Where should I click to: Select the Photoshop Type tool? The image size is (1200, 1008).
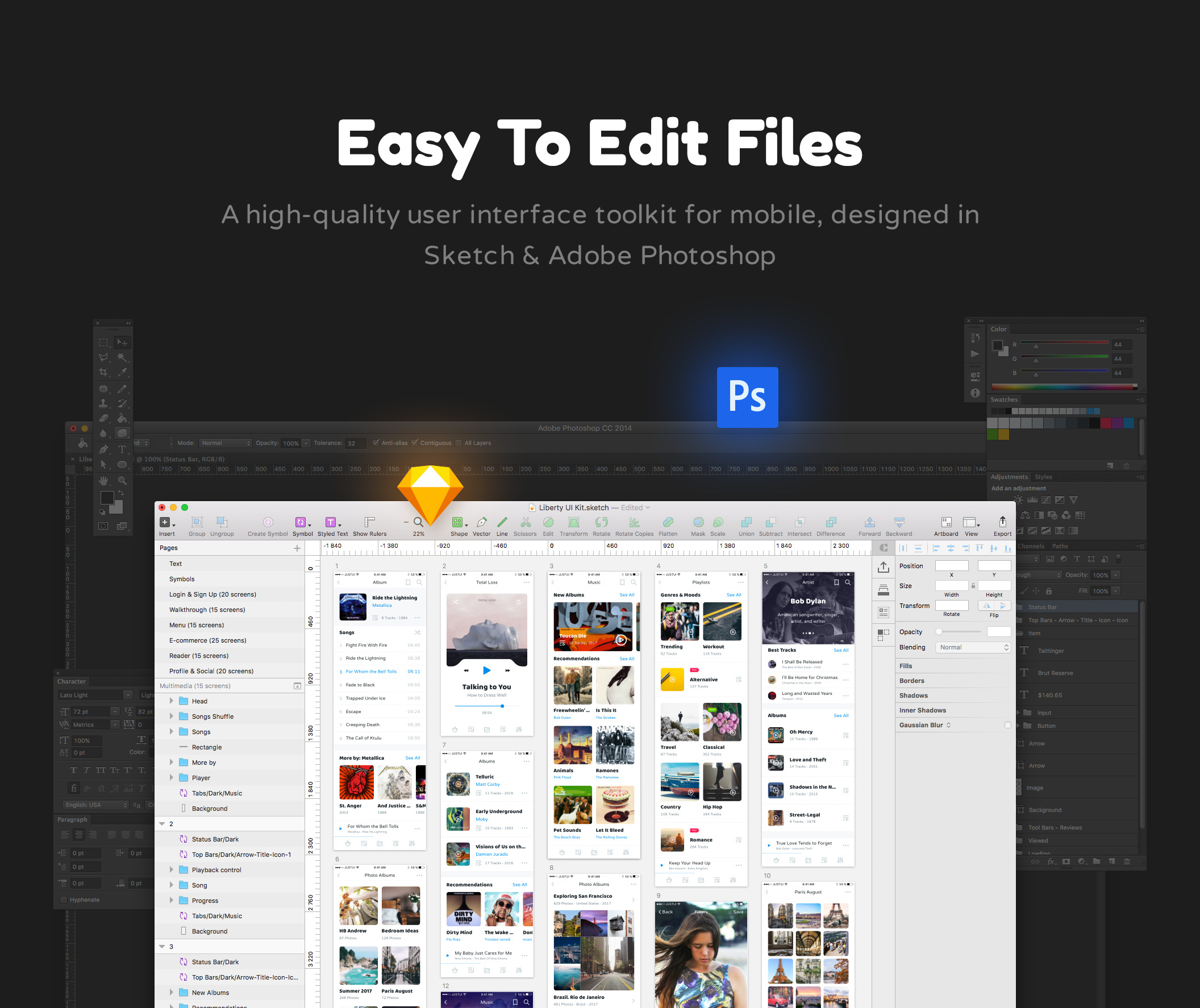(122, 449)
